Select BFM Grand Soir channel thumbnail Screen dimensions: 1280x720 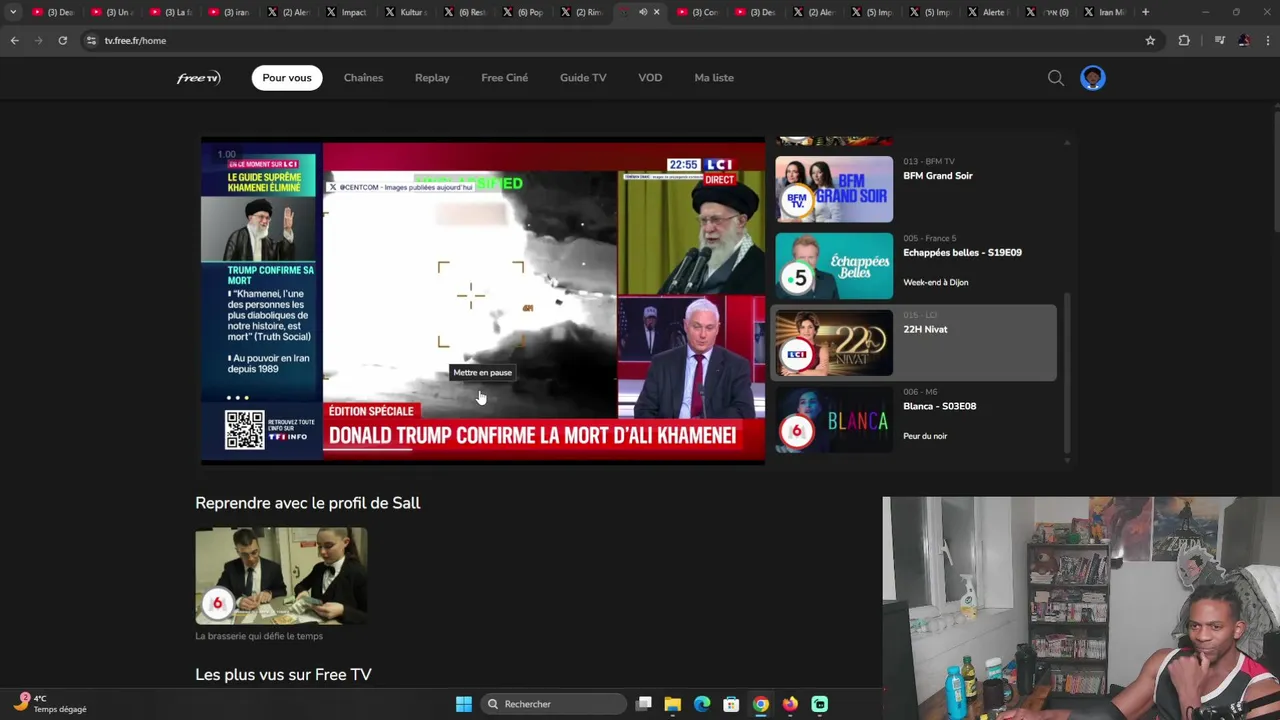[834, 189]
